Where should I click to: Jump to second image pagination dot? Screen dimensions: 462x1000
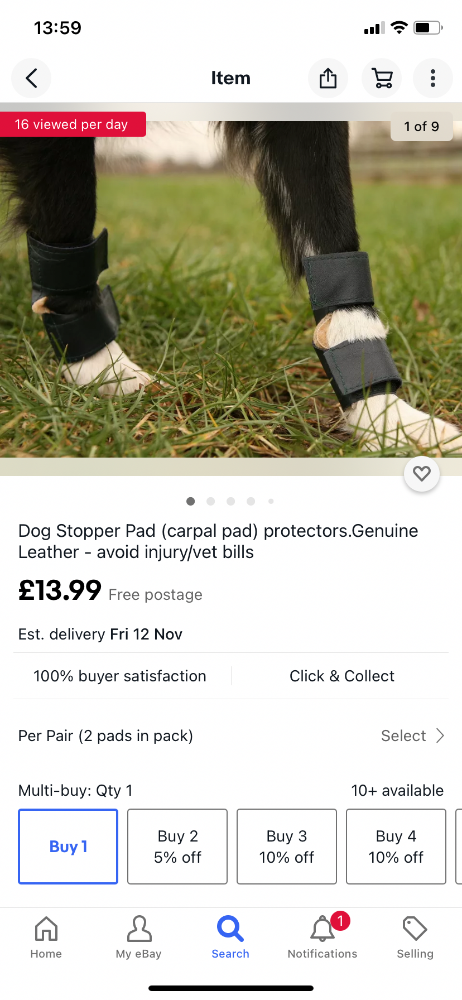pos(211,501)
